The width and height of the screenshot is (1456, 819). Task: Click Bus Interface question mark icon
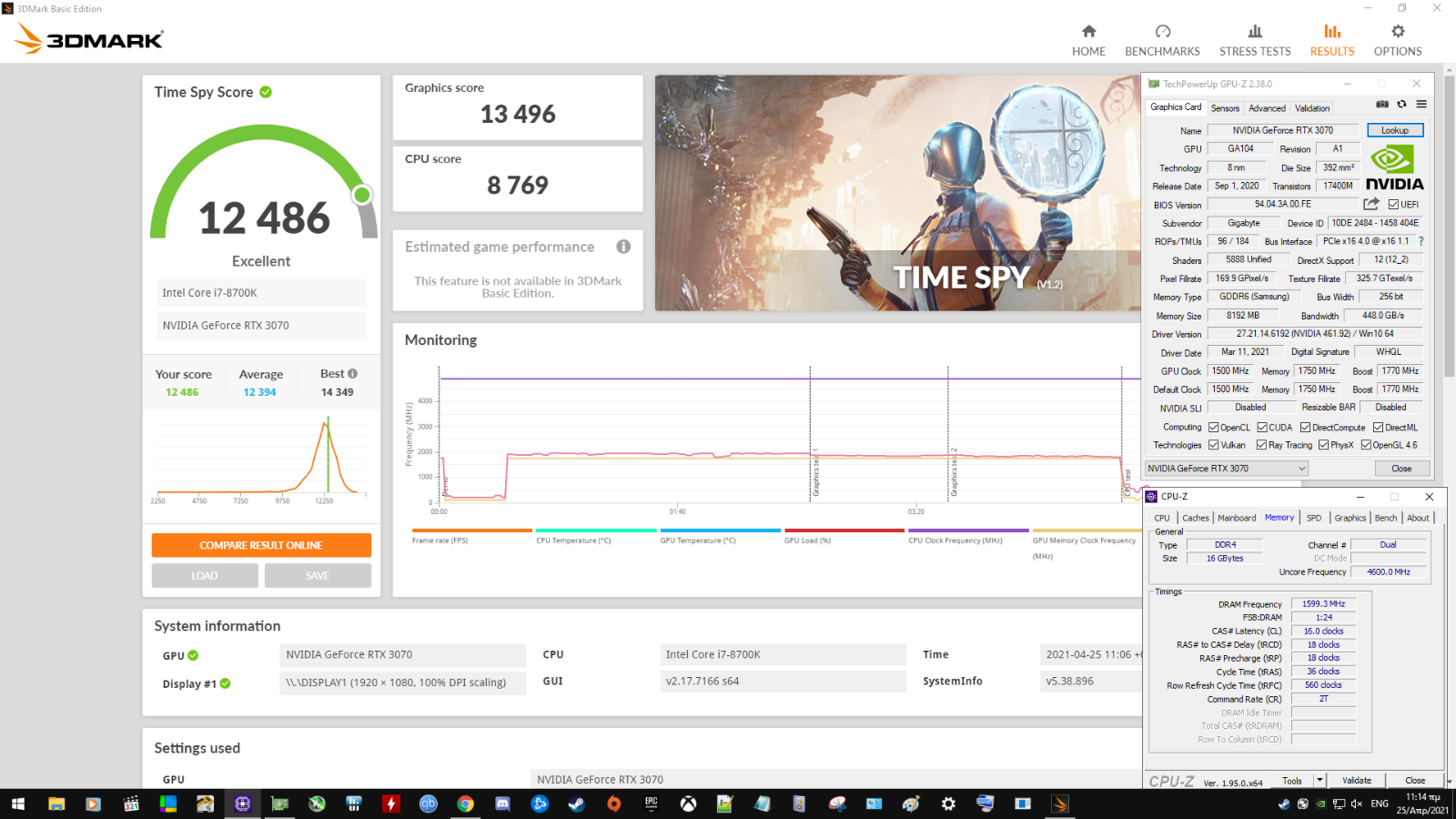1421,241
